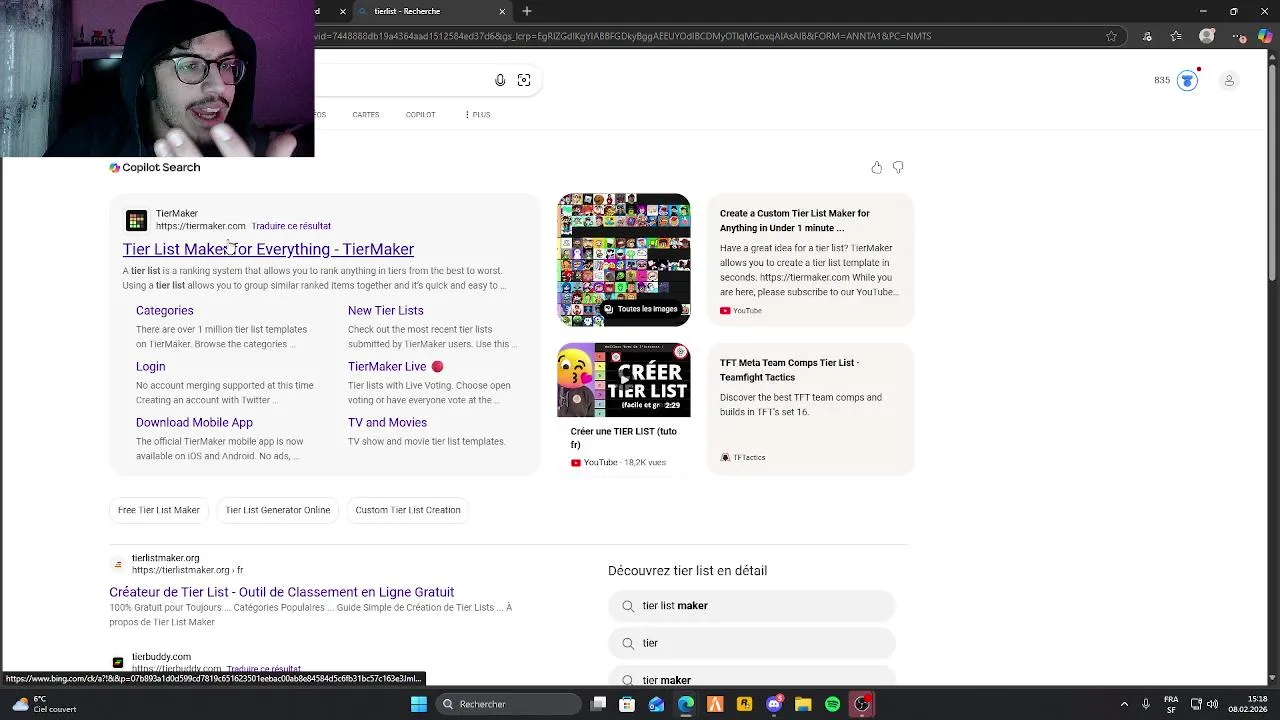Switch to the CARTES search tab
The width and height of the screenshot is (1280, 720).
366,115
